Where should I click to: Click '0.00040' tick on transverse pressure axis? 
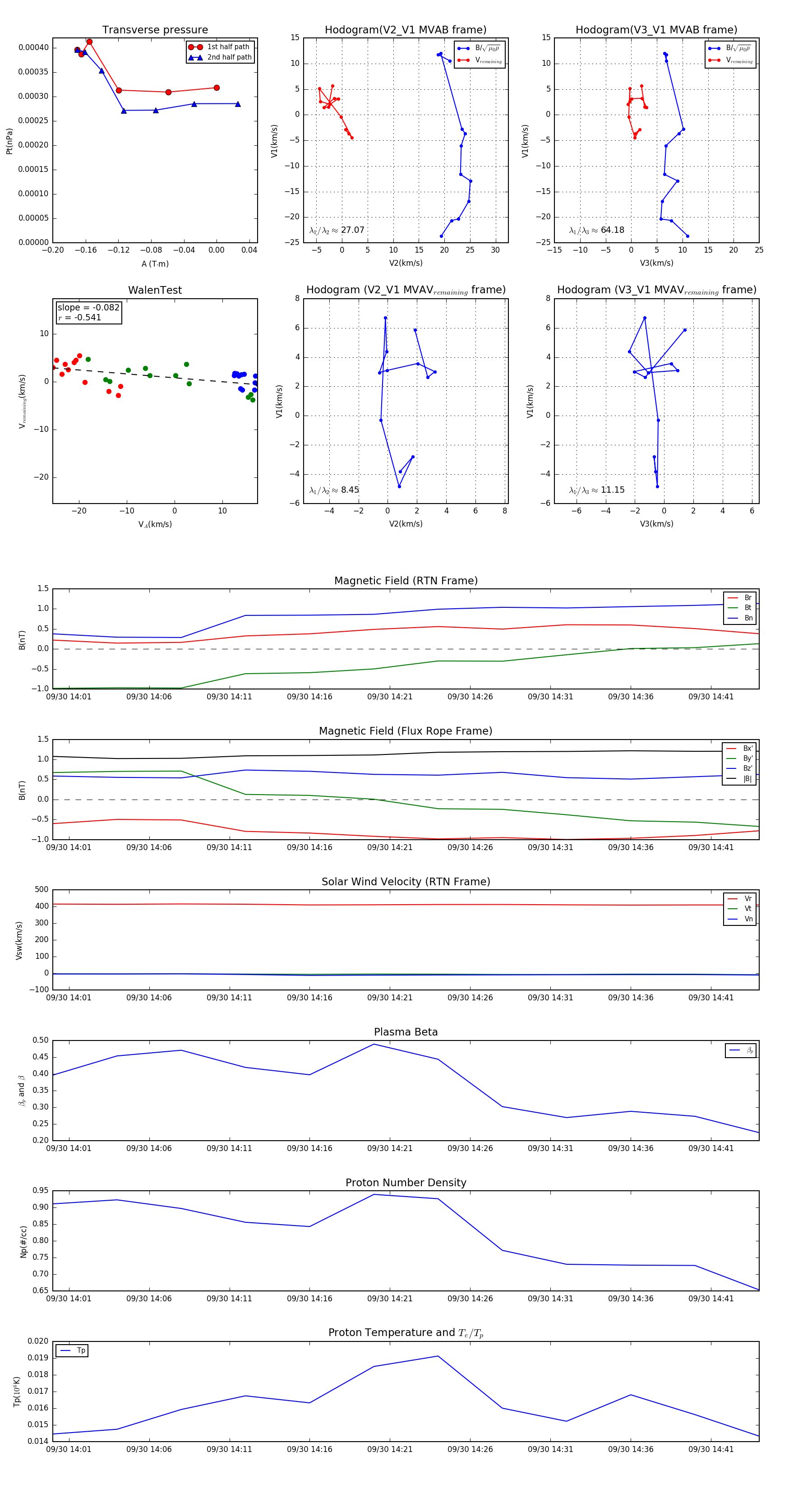coord(33,47)
